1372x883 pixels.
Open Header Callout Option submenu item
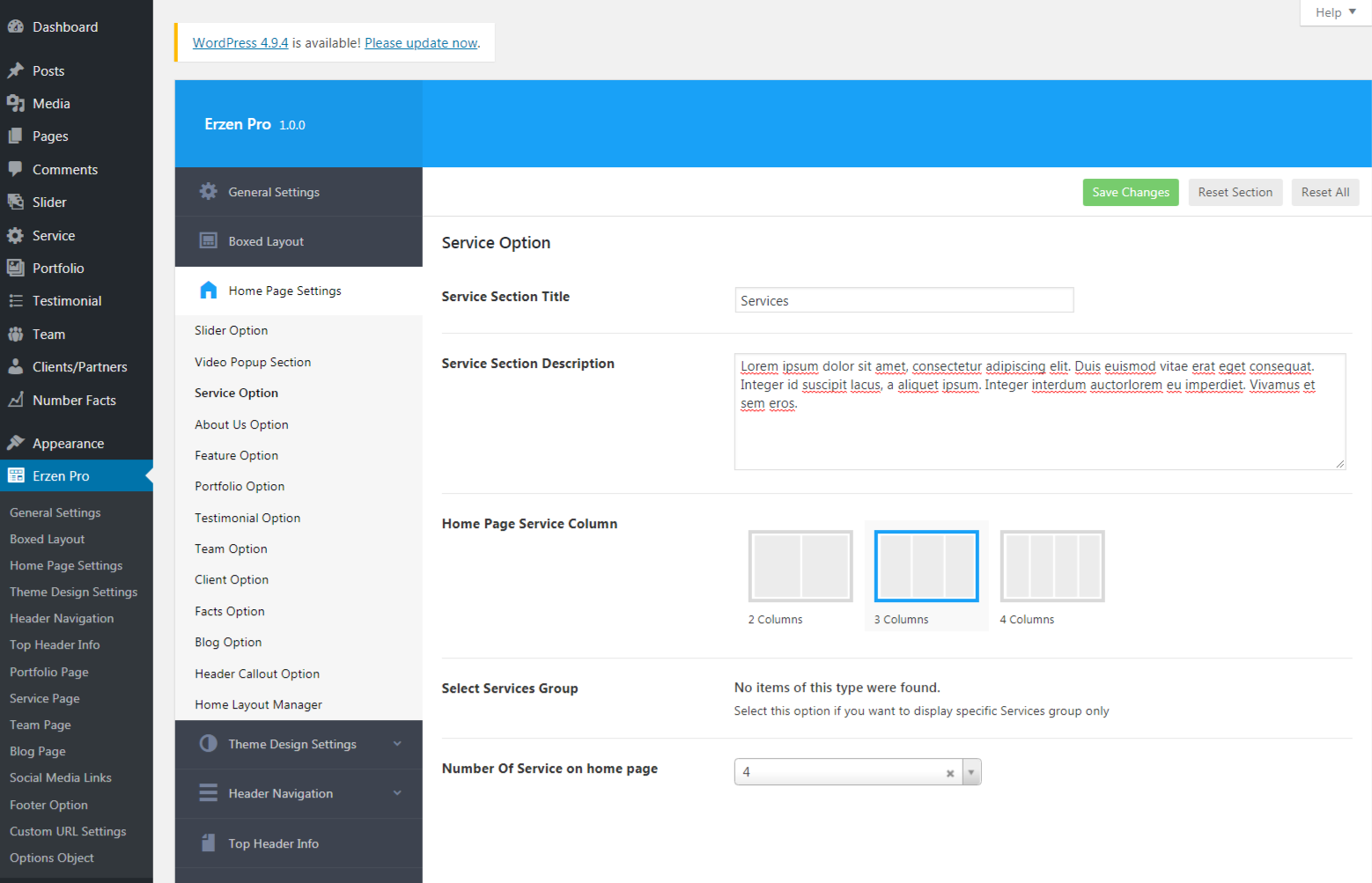pos(257,673)
